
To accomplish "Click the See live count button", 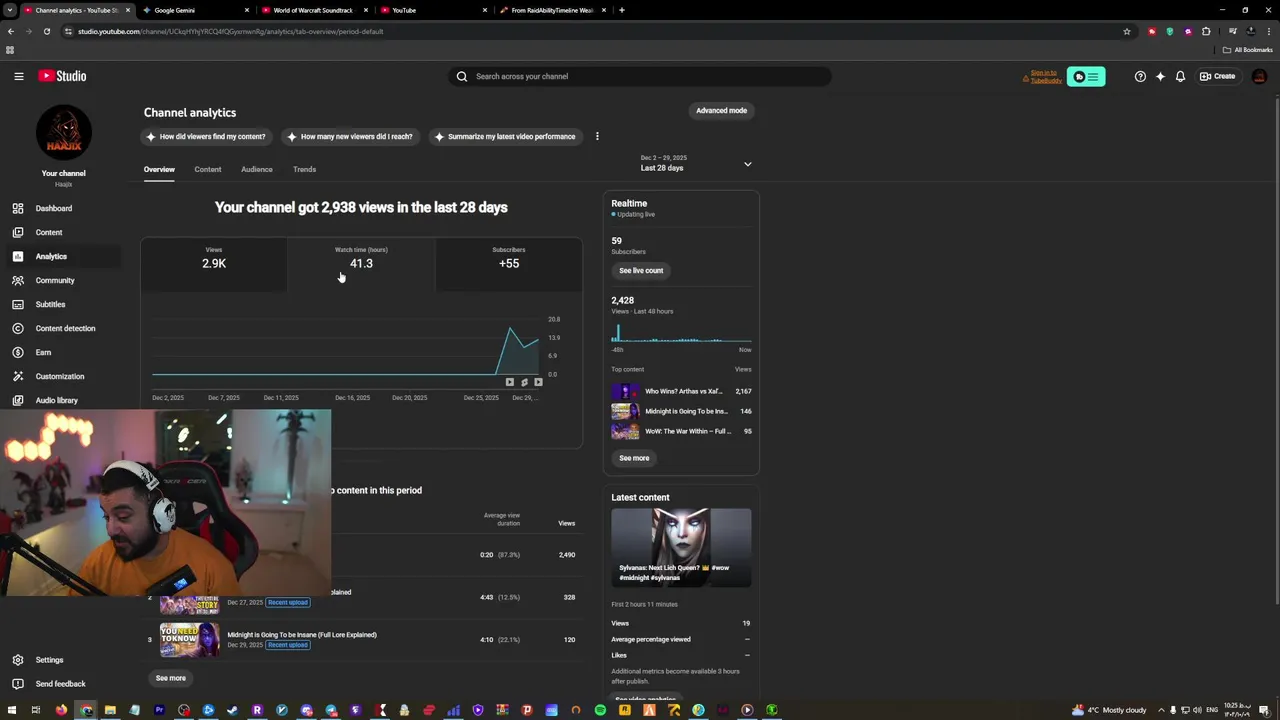I will (641, 270).
